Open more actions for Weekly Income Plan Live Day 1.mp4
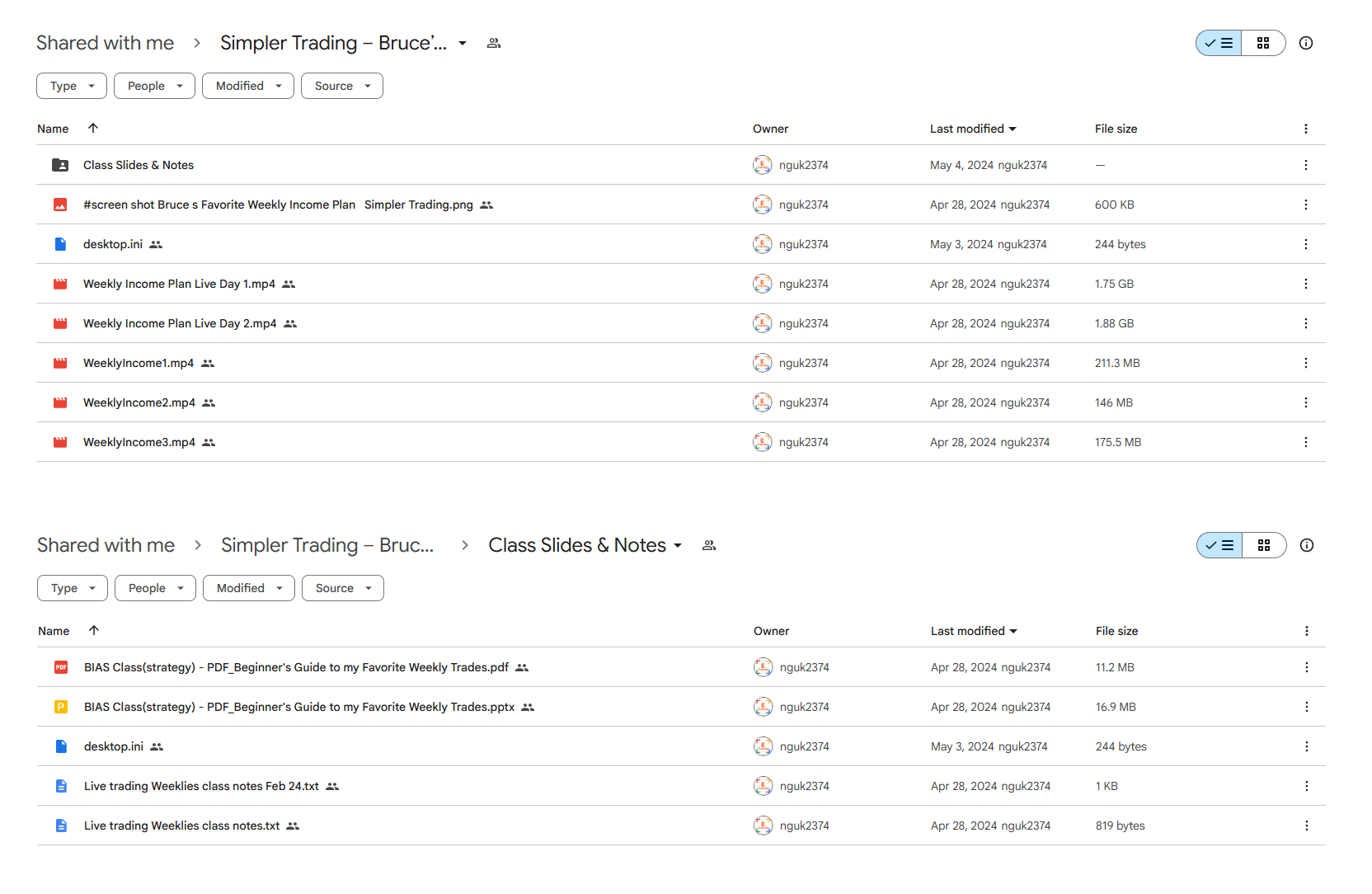The image size is (1372, 894). tap(1305, 284)
